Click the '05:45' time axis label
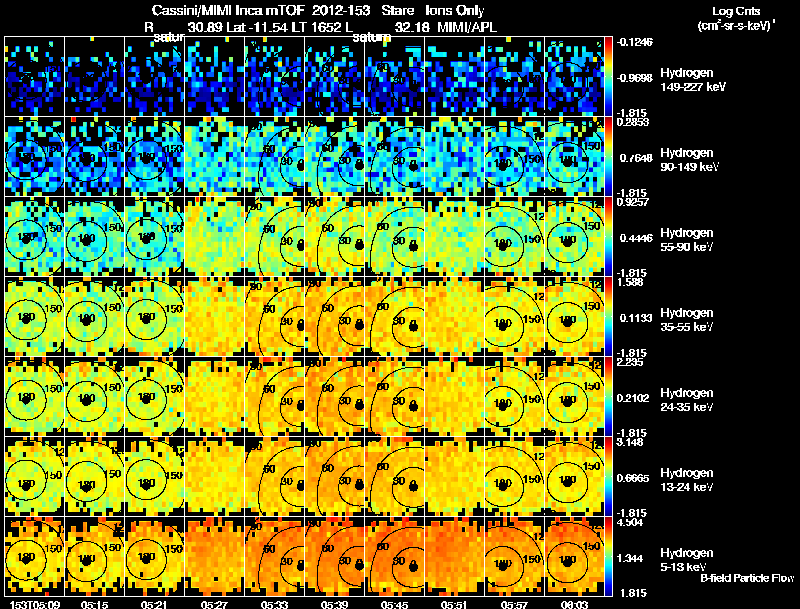The image size is (800, 609). click(x=394, y=604)
